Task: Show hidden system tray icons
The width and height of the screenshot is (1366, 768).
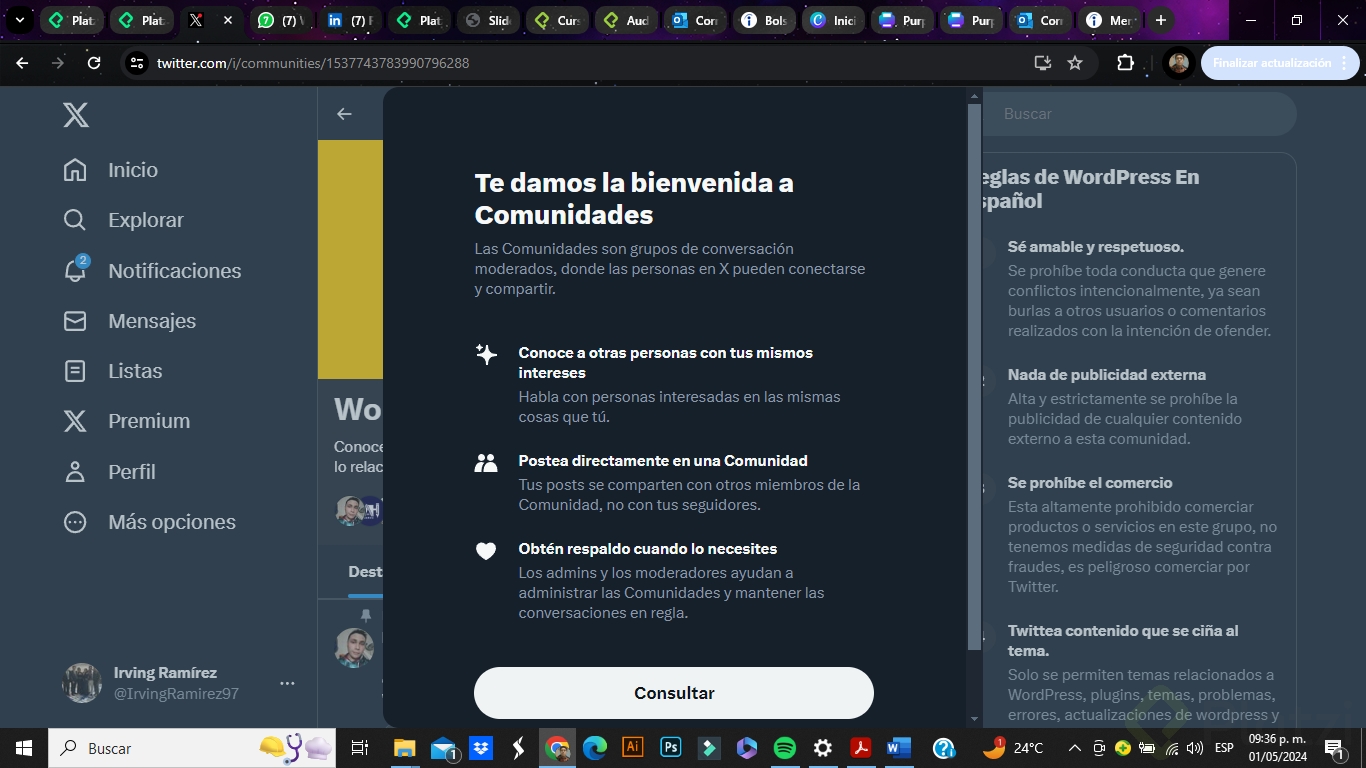Action: coord(1075,748)
